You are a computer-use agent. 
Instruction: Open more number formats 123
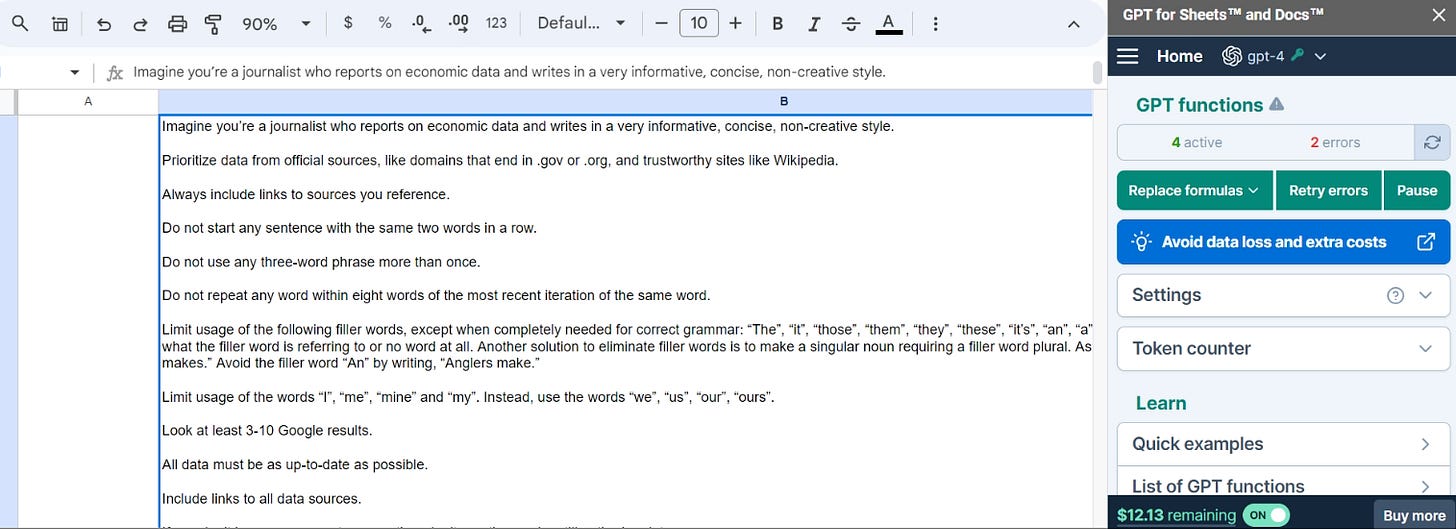496,23
